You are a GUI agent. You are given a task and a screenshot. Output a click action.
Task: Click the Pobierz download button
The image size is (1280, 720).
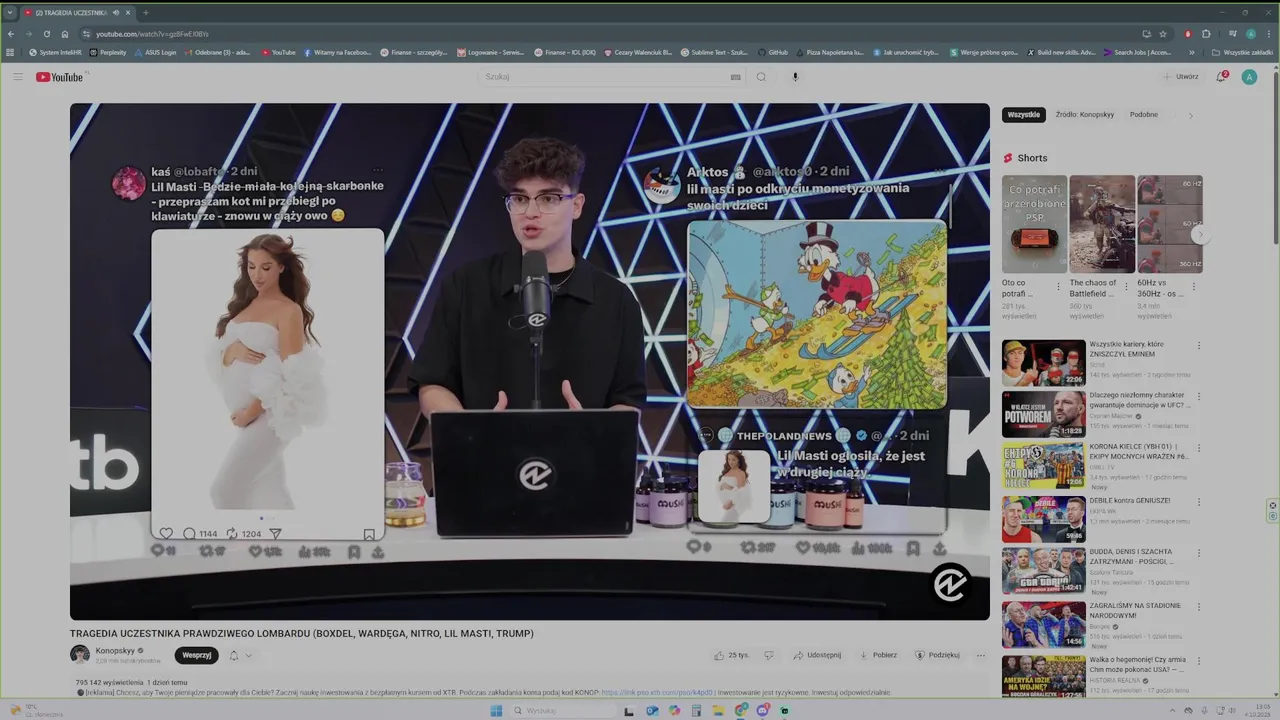click(x=878, y=655)
